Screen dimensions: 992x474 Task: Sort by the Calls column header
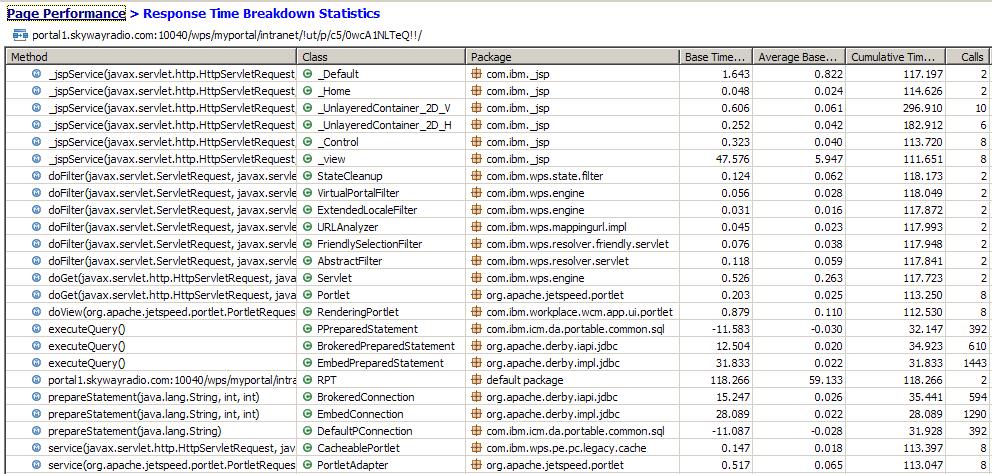click(x=969, y=57)
